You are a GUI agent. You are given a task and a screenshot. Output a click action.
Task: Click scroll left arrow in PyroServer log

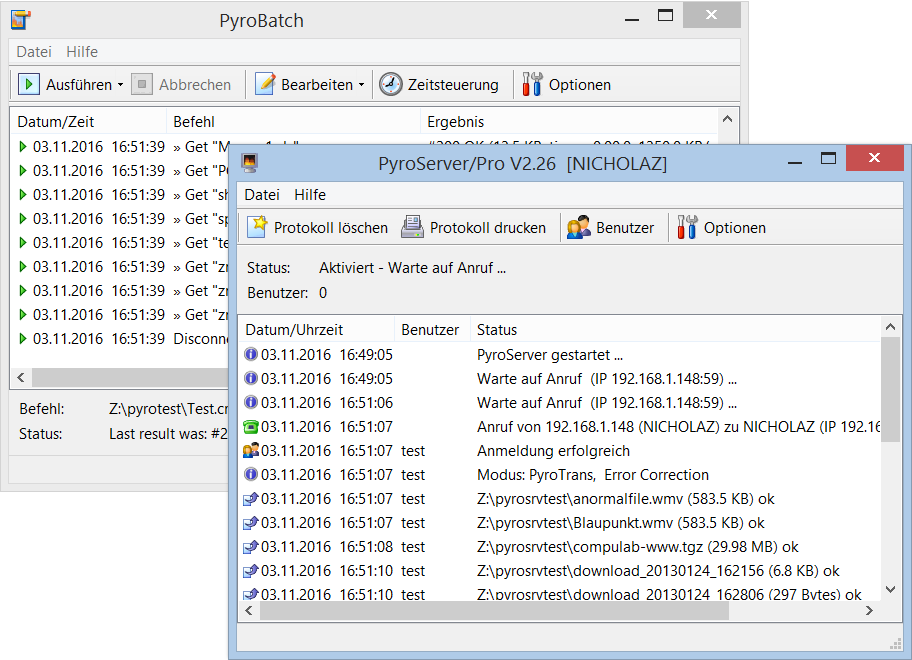[x=249, y=611]
